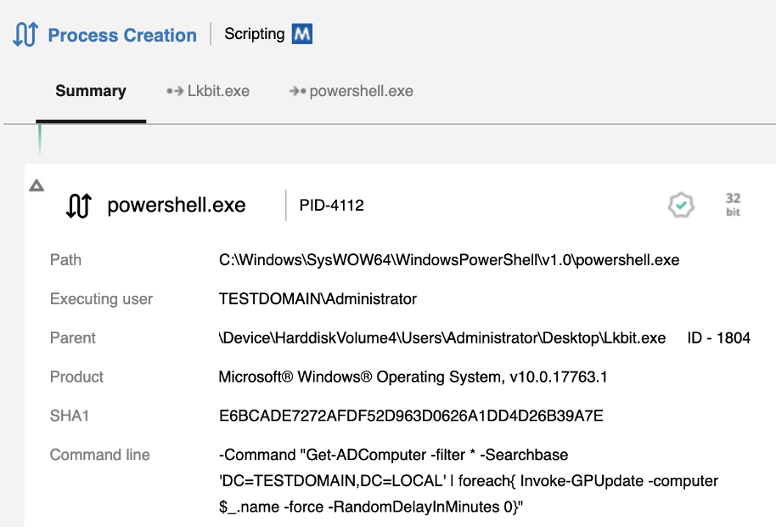
Task: Click the Microsoft Windows Operating System product value
Action: point(413,377)
